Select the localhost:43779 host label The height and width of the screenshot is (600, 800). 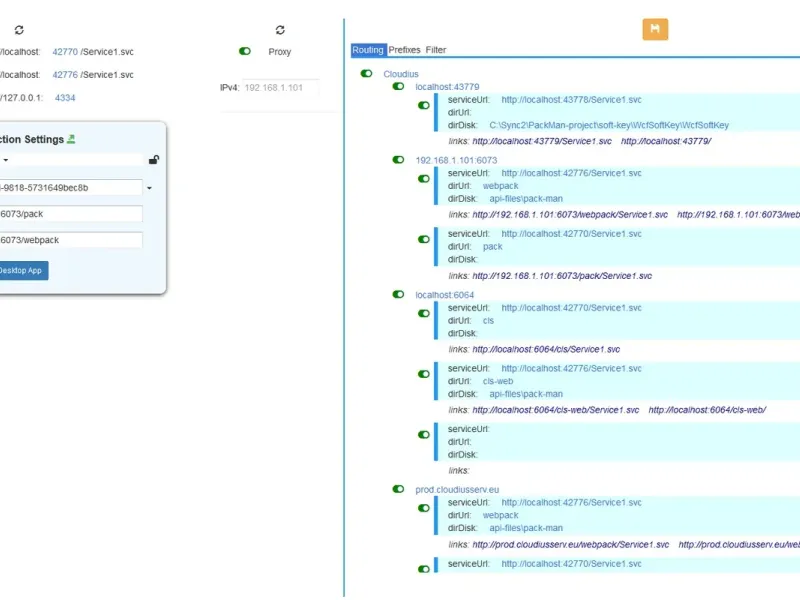point(447,87)
